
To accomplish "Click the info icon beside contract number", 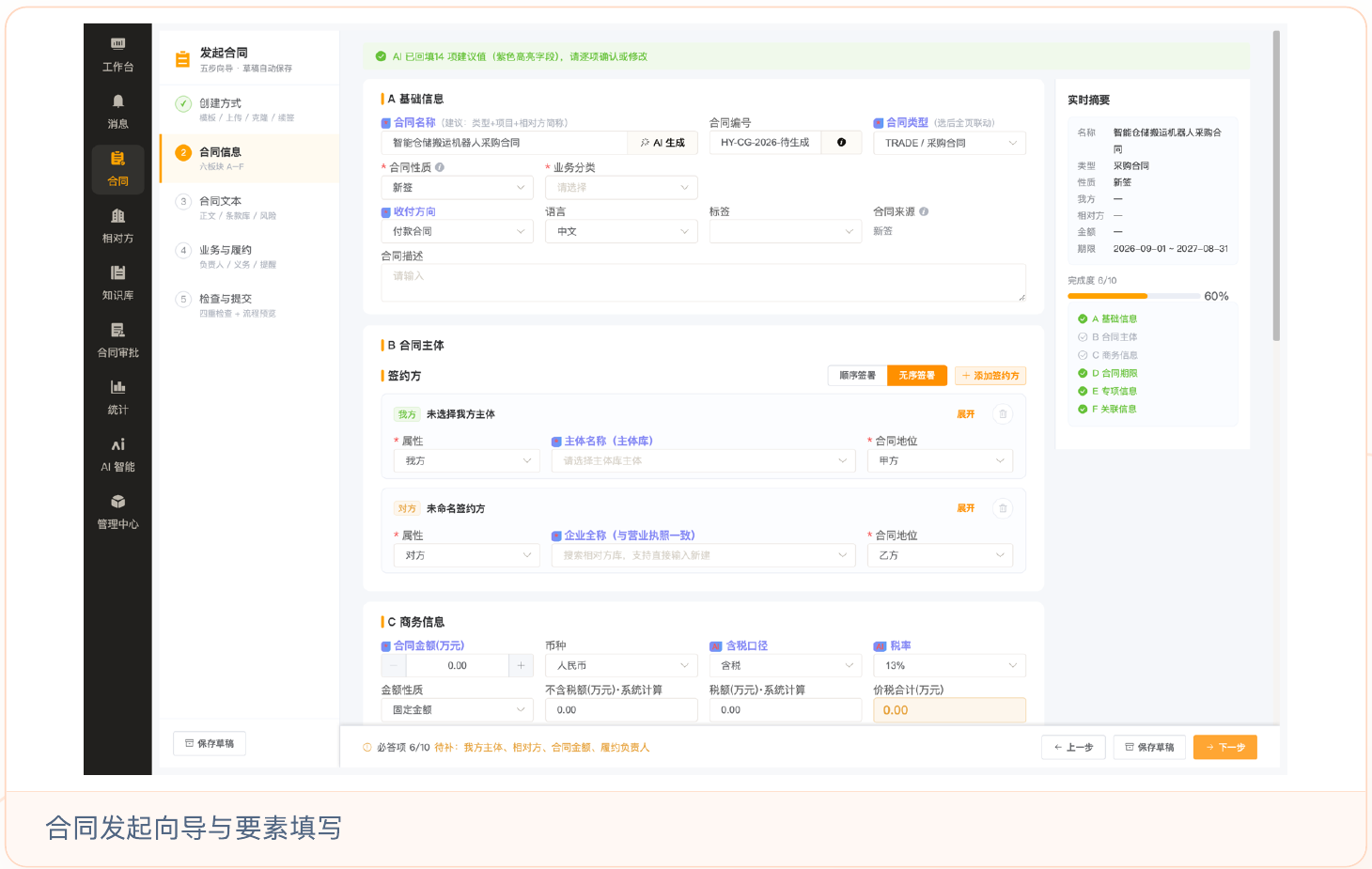I will point(841,143).
